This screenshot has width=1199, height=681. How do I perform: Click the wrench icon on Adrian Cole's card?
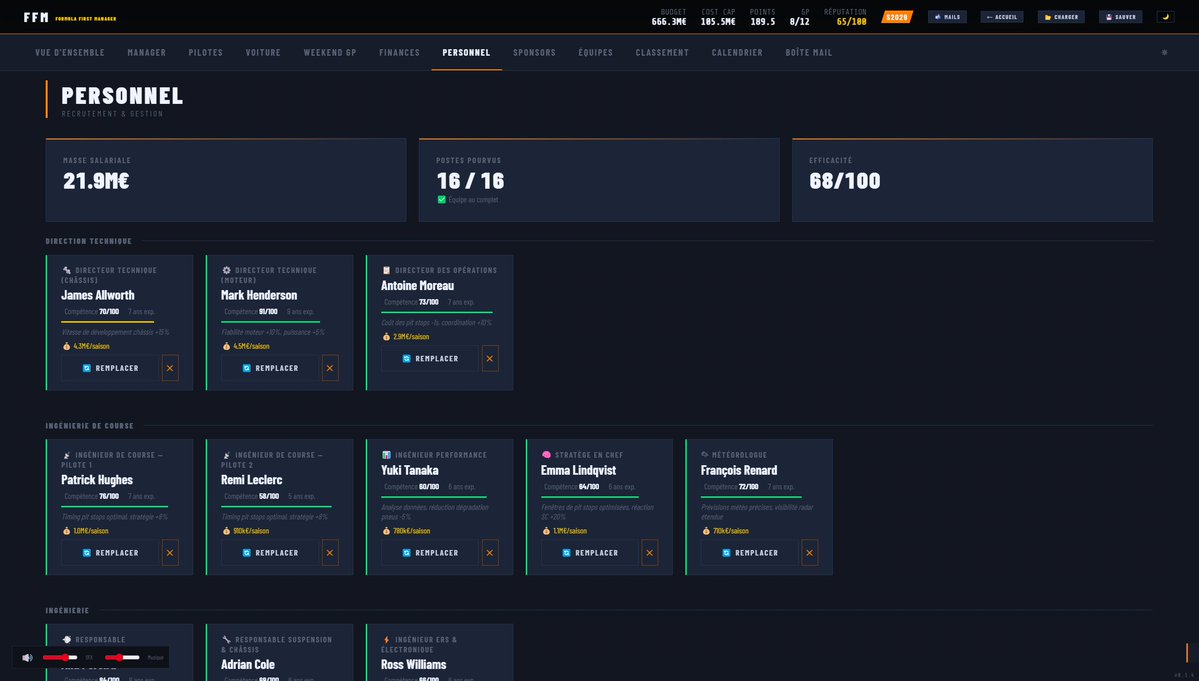(x=226, y=640)
